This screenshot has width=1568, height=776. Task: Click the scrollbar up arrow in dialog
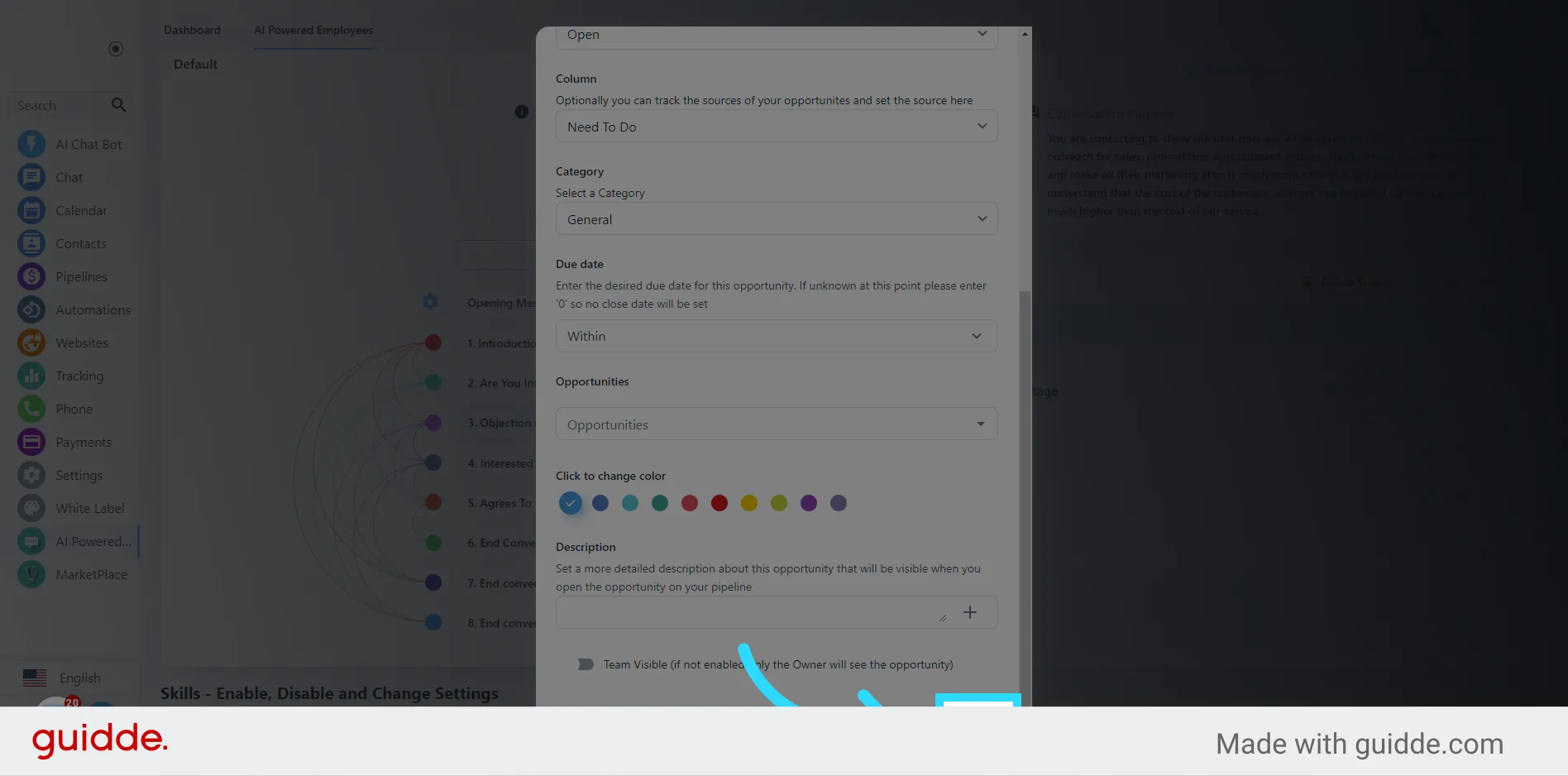pyautogui.click(x=1025, y=34)
